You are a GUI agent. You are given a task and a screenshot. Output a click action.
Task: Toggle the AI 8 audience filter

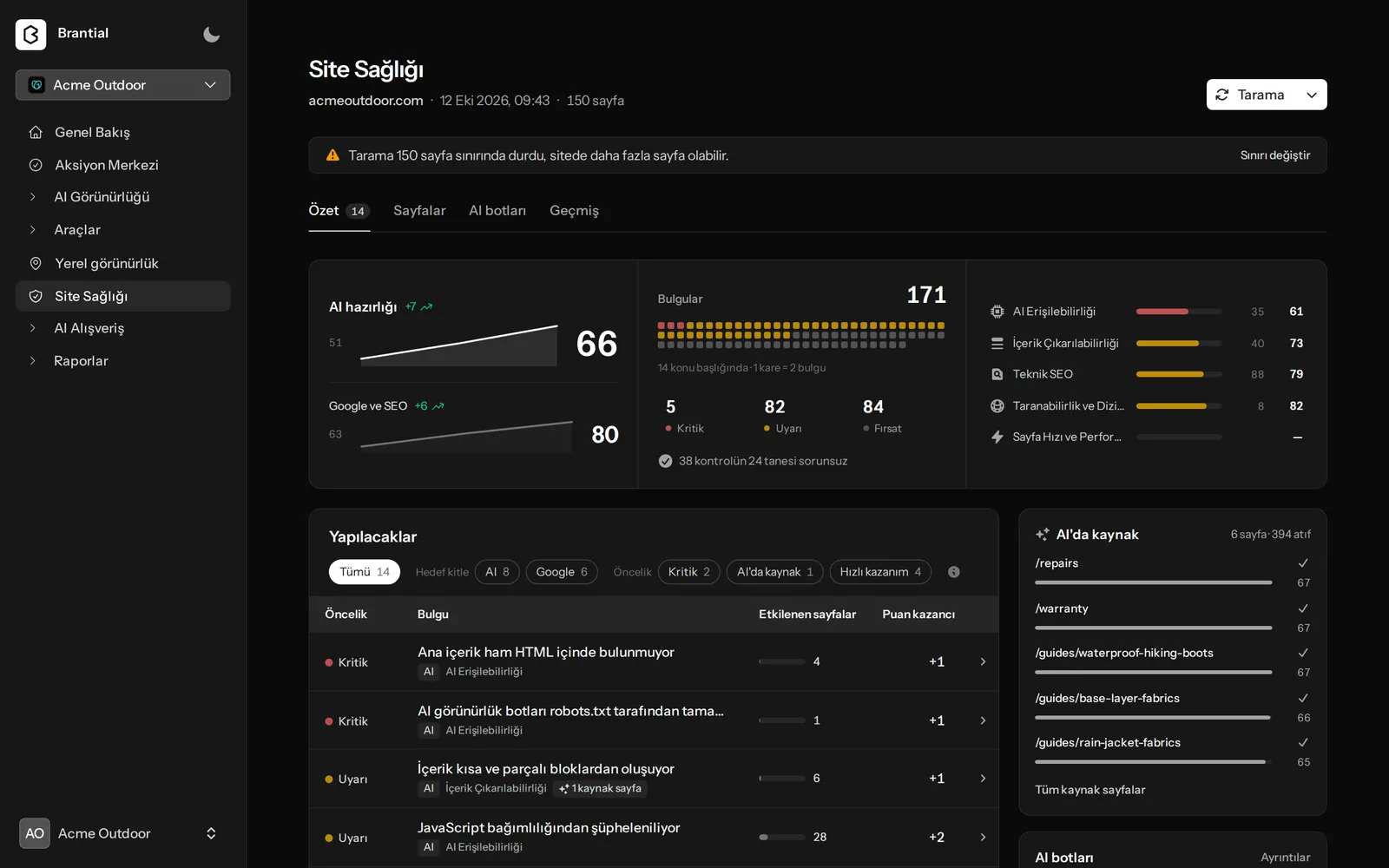(x=497, y=572)
